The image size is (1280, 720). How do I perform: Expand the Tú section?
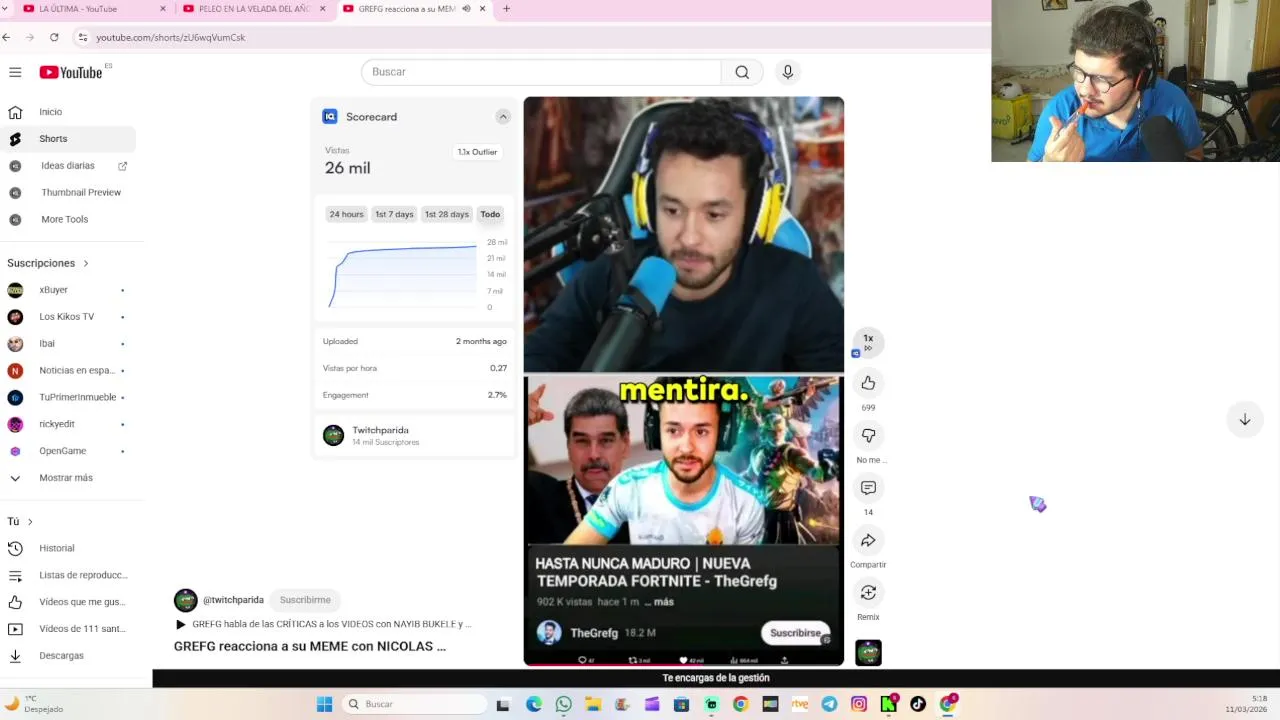(x=20, y=521)
